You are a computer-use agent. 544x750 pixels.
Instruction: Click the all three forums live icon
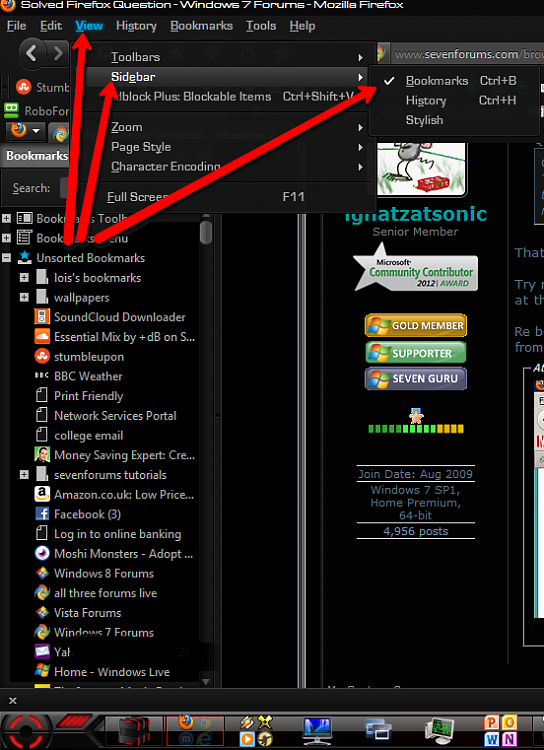42,593
